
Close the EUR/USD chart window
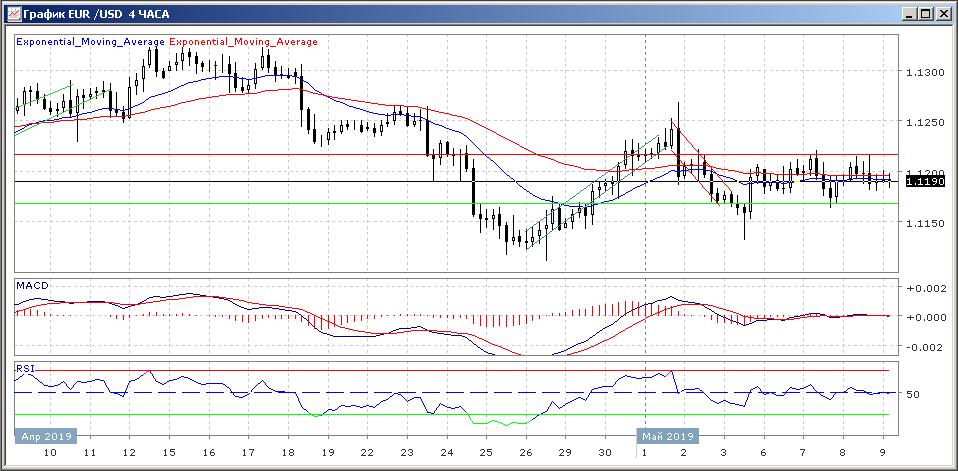pos(942,14)
